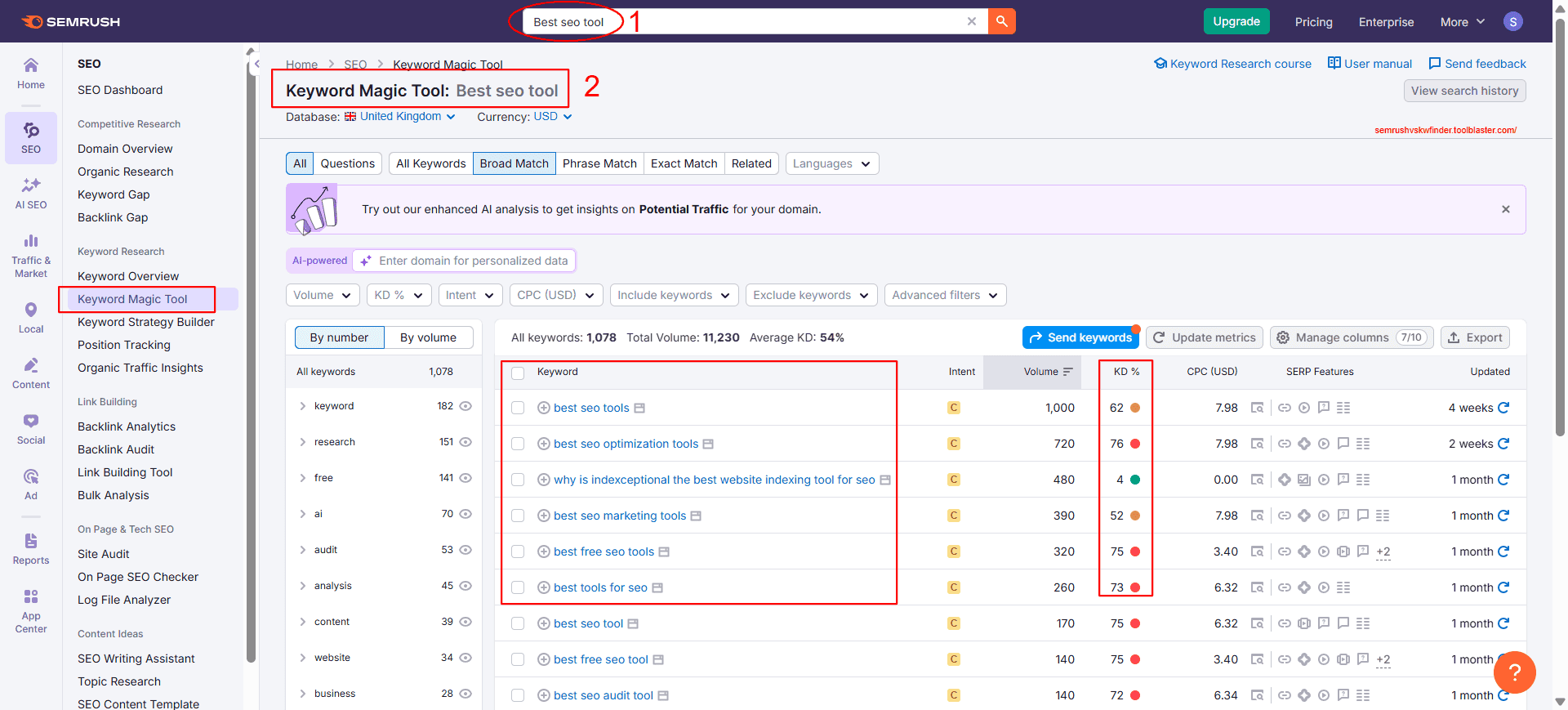Check 'best seo audit tool' checkbox
Image resolution: width=1568 pixels, height=710 pixels.
point(518,695)
